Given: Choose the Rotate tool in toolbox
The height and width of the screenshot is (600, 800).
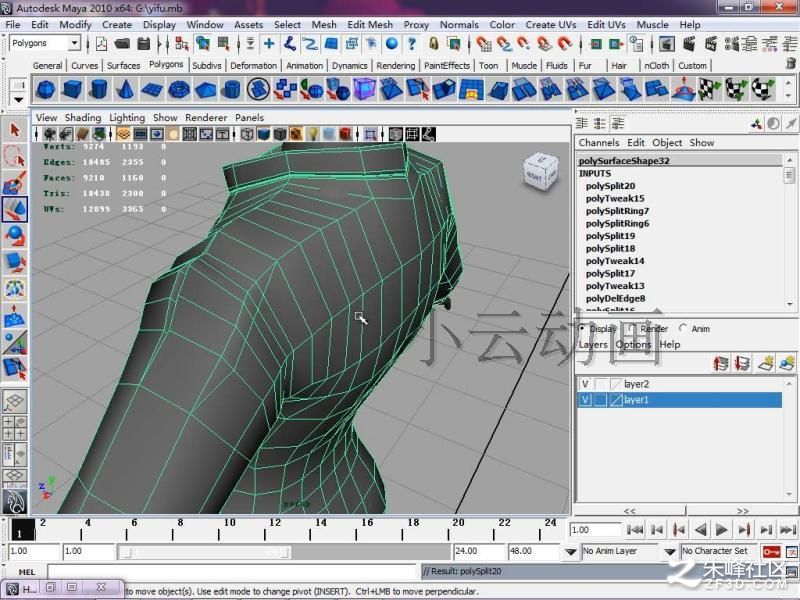Looking at the screenshot, I should tap(15, 235).
